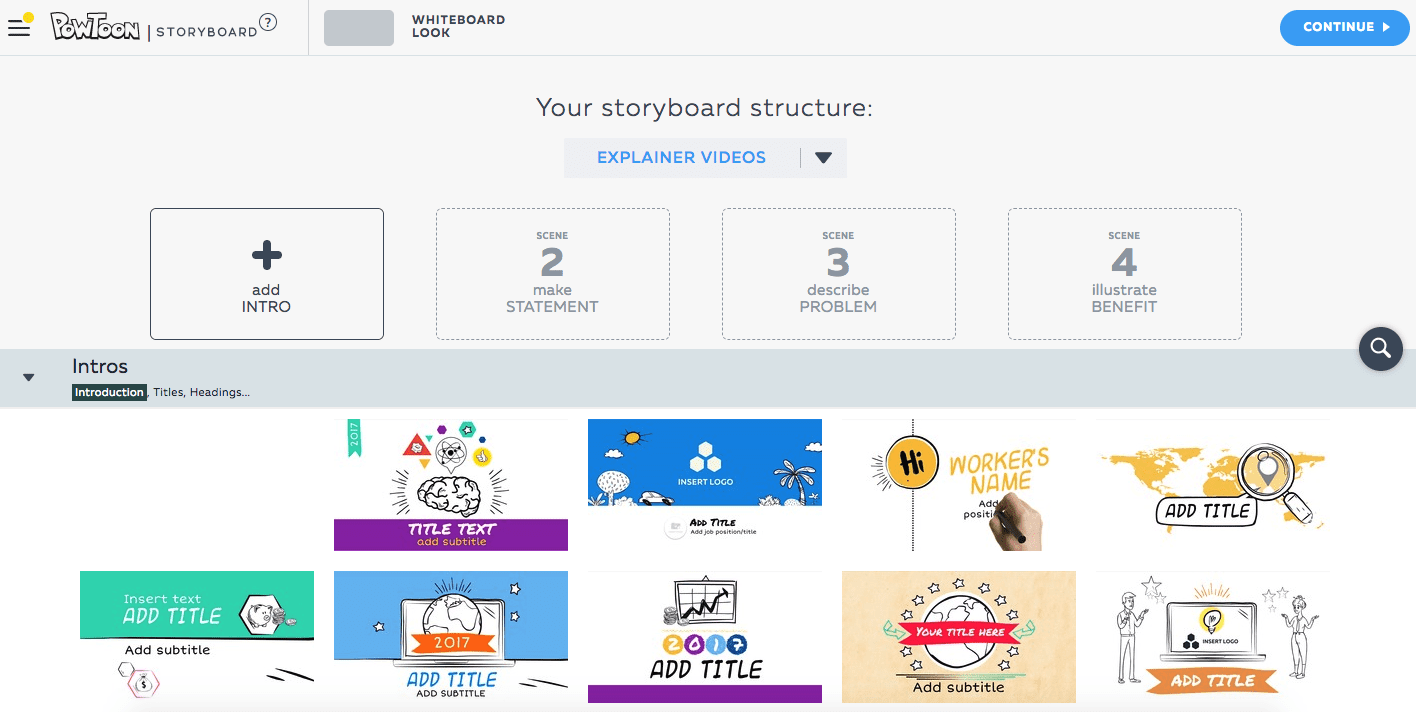Click the plus icon to add intro
Screen dimensions: 1416x712
click(x=266, y=256)
